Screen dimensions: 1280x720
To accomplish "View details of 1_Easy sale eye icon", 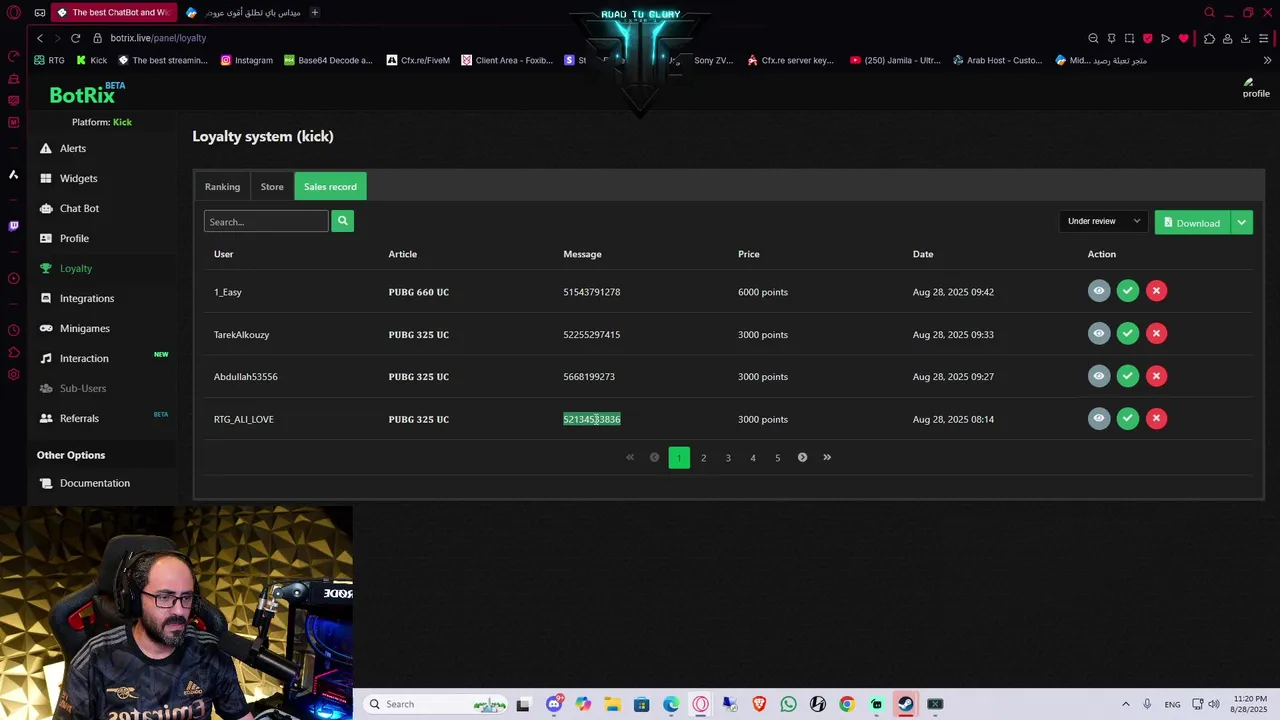I will point(1099,291).
